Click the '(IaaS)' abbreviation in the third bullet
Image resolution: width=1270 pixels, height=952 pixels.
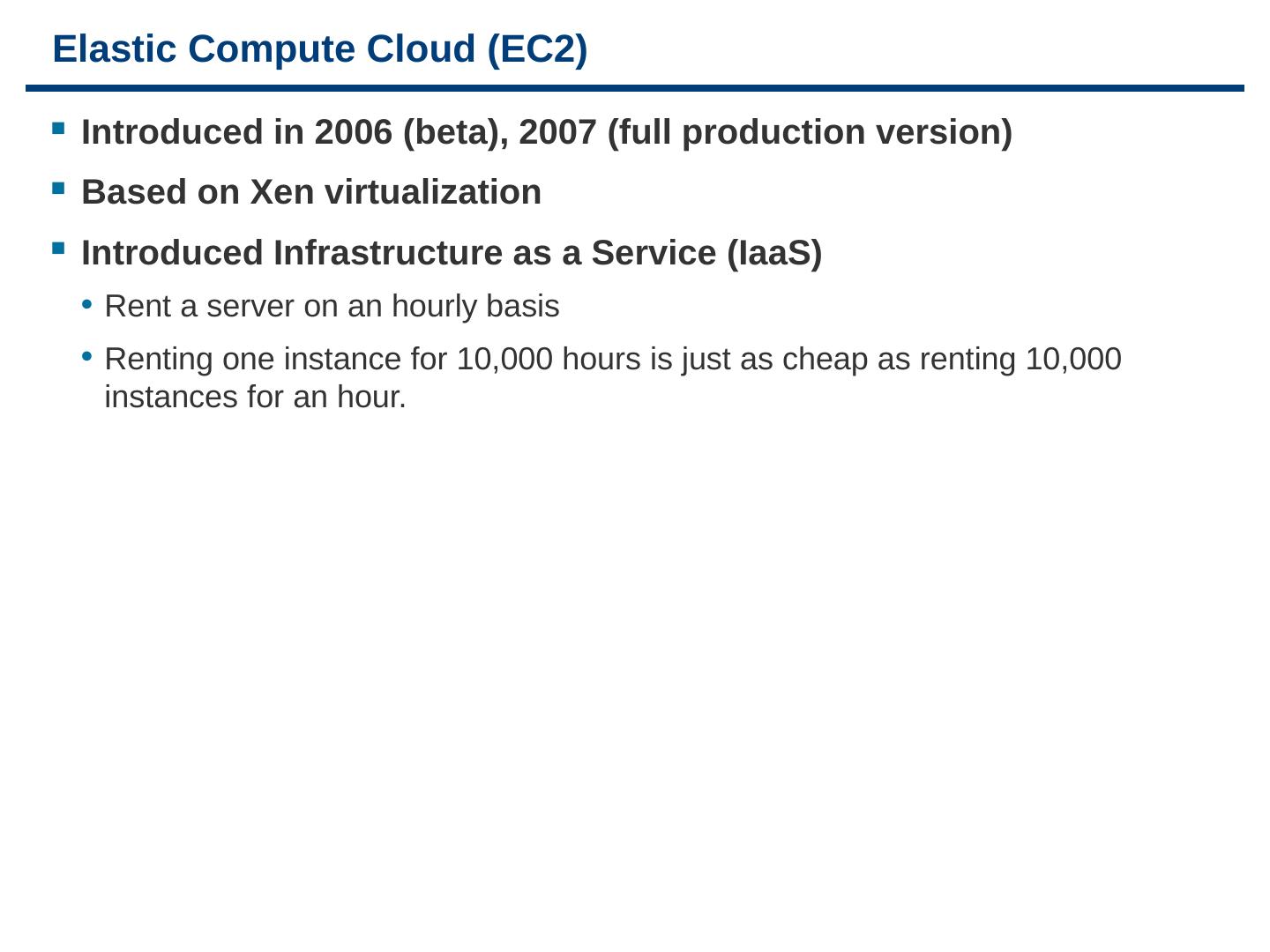[x=774, y=253]
